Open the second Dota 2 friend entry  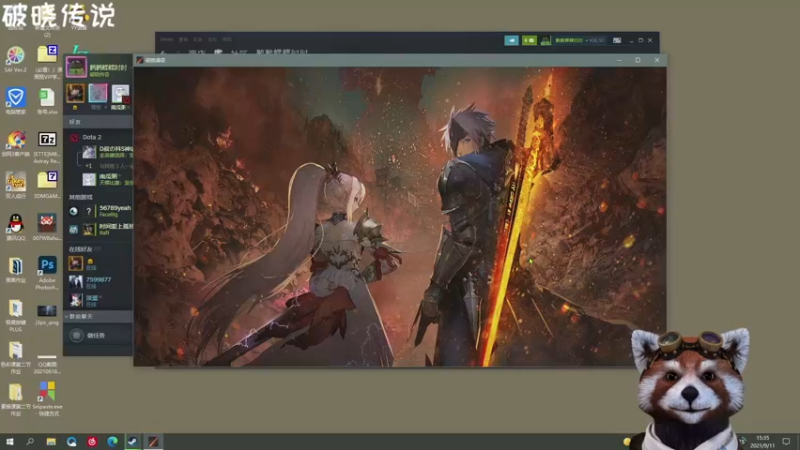coord(107,179)
